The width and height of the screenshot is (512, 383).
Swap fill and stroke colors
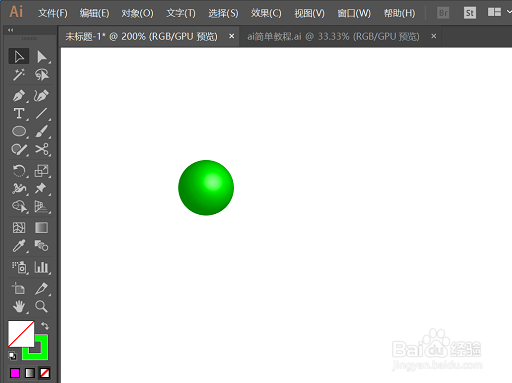tap(45, 325)
